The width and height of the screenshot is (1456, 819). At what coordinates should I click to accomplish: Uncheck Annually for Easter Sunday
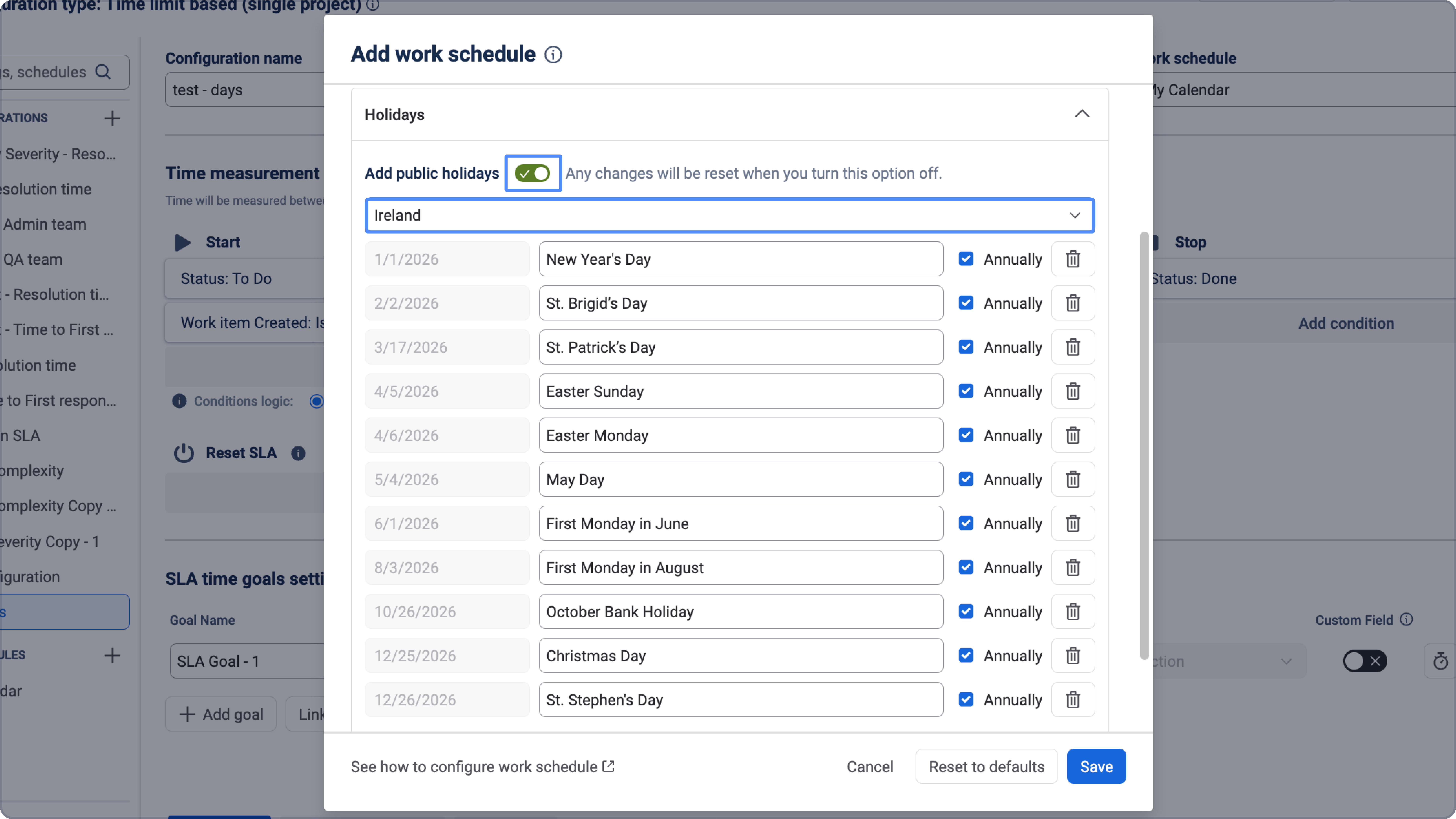click(966, 391)
